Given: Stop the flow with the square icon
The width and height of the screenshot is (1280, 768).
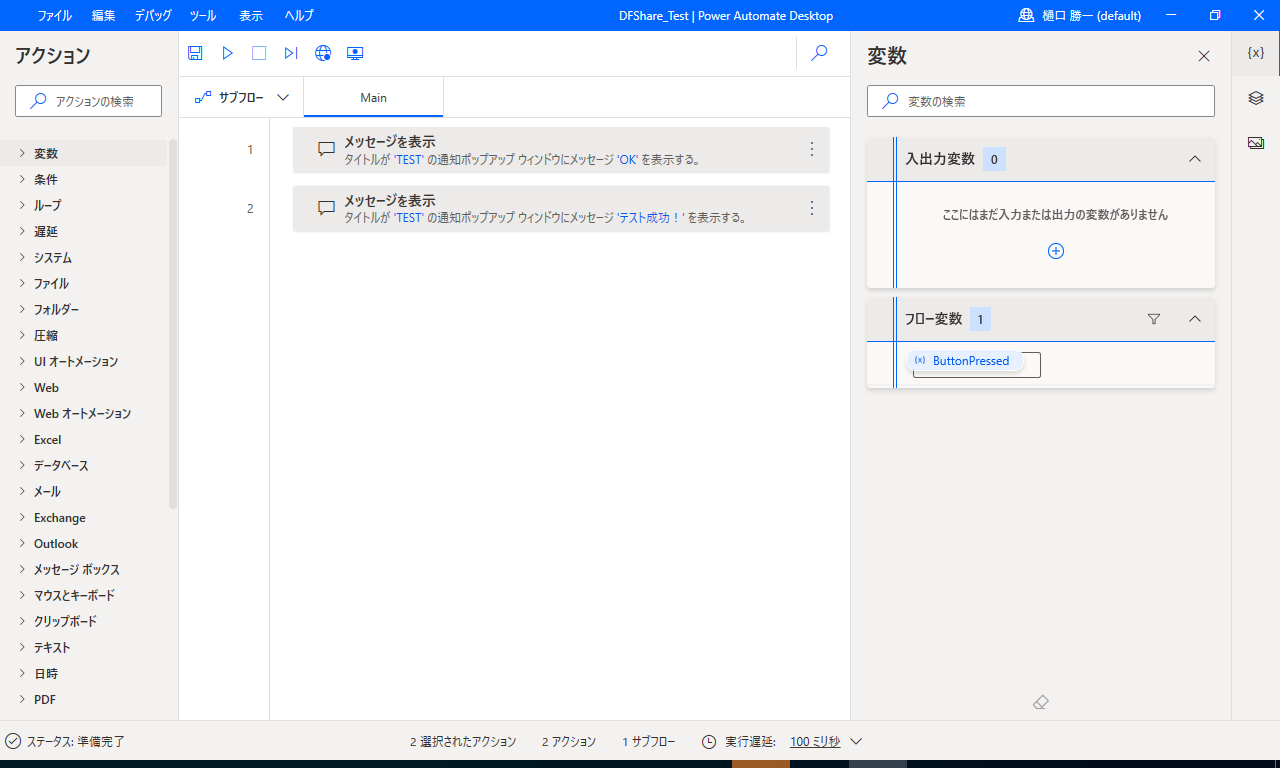Looking at the screenshot, I should pyautogui.click(x=259, y=53).
